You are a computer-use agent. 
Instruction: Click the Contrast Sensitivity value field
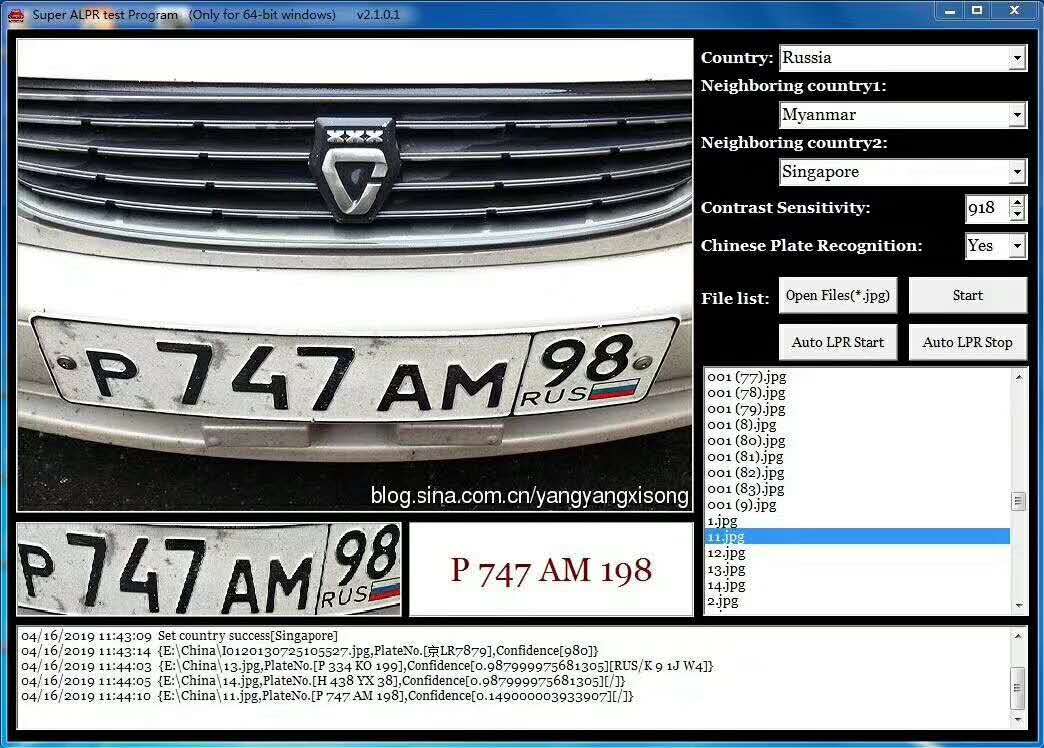point(987,208)
